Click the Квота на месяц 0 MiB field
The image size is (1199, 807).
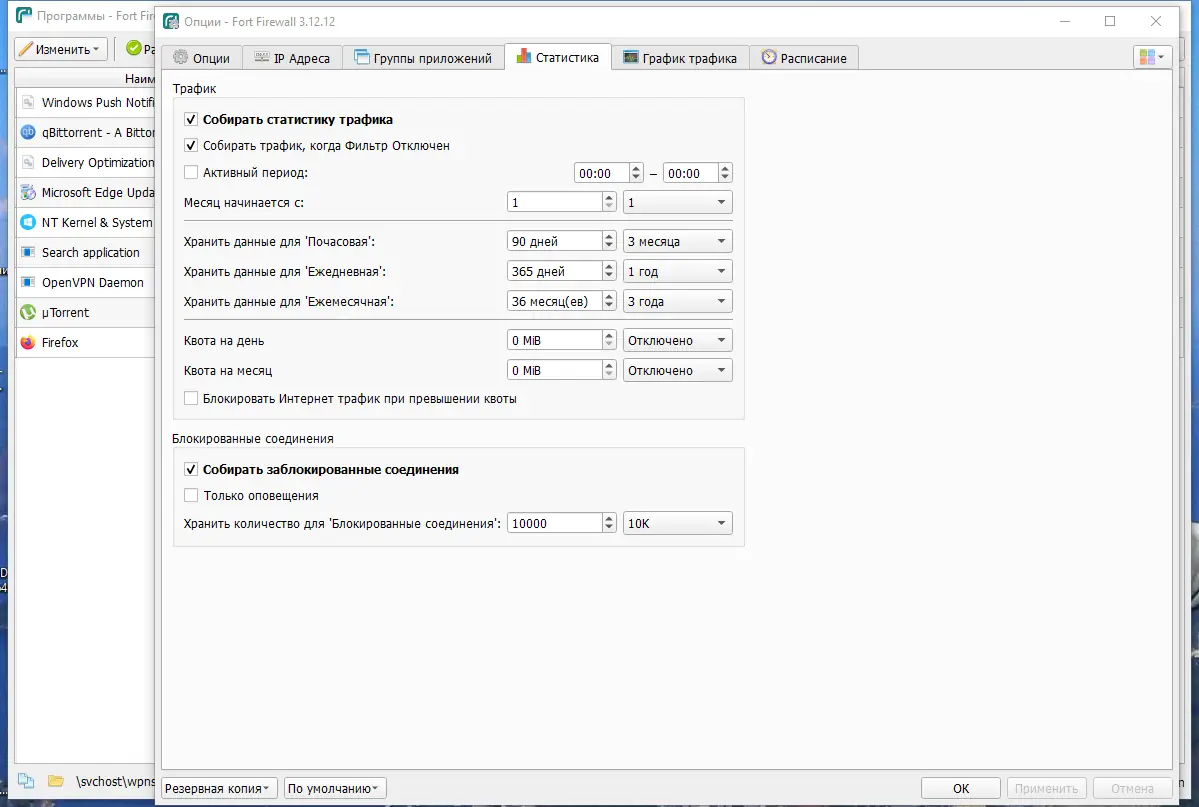click(555, 370)
